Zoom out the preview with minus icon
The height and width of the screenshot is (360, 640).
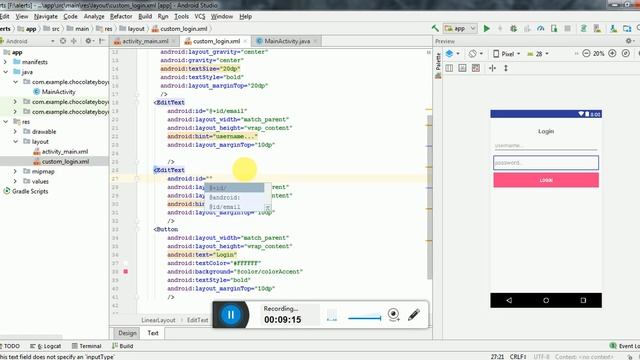coord(586,53)
